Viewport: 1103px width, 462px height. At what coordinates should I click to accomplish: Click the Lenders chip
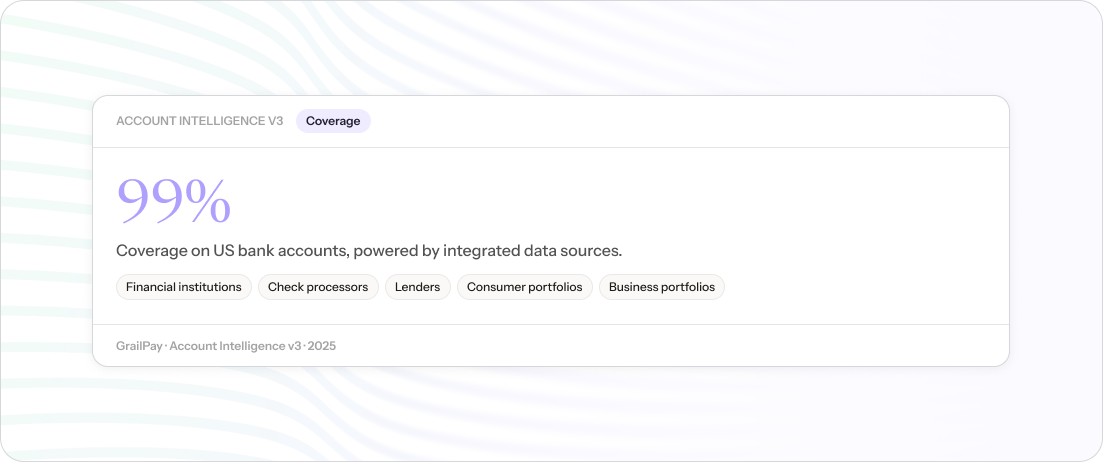pos(417,287)
